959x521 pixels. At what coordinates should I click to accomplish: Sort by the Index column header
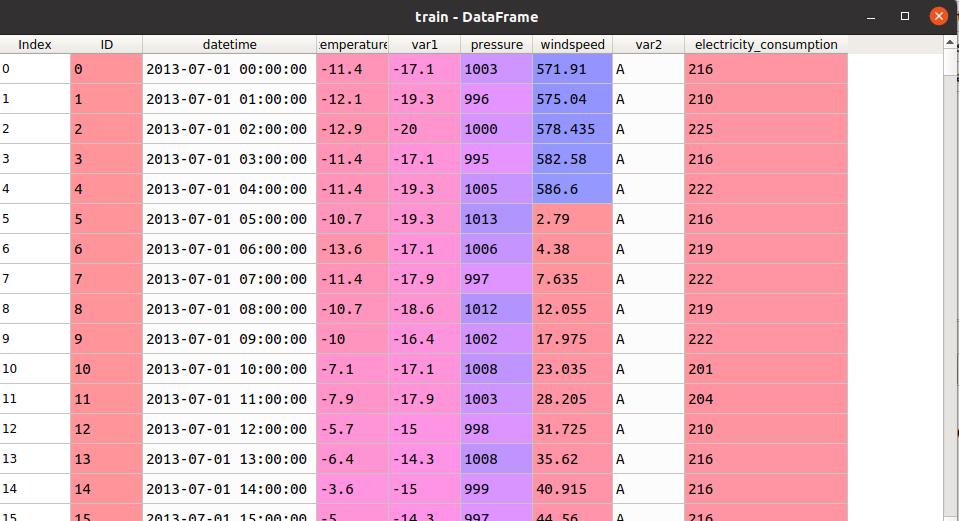[35, 45]
